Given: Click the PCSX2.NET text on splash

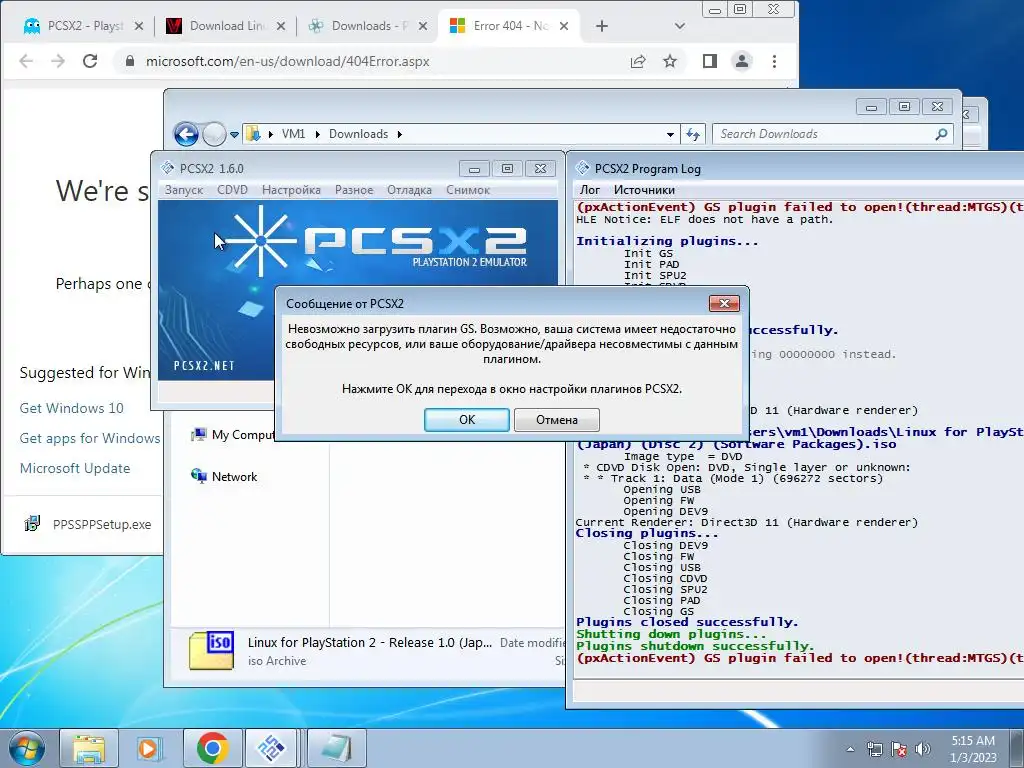Looking at the screenshot, I should tap(204, 366).
